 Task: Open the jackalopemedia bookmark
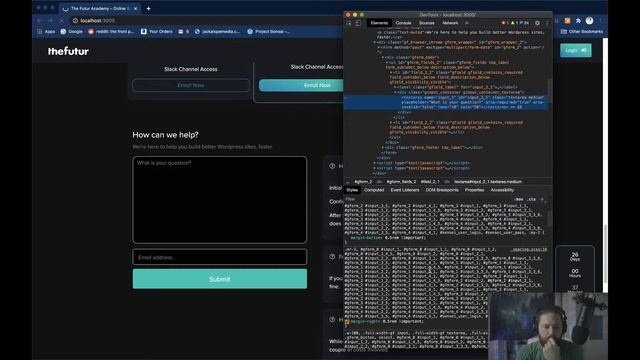point(218,31)
